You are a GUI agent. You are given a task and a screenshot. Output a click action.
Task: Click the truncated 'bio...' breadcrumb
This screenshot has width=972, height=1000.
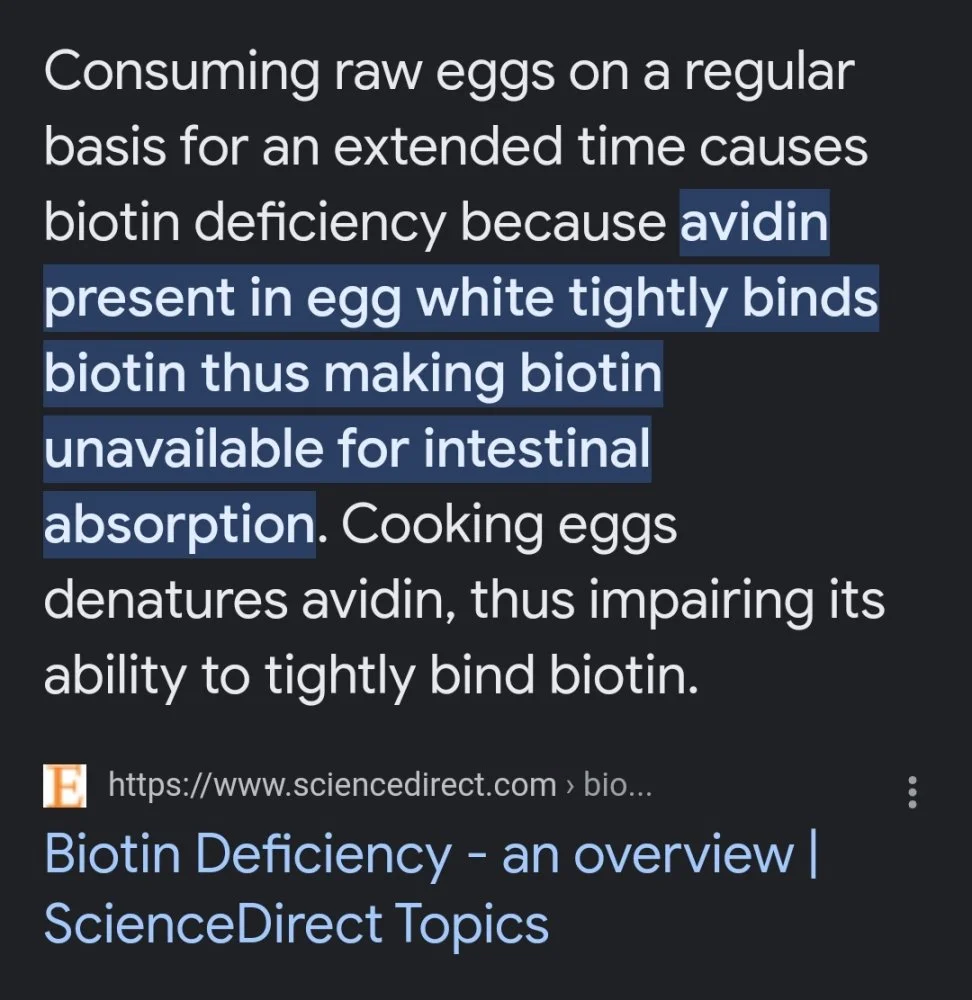[617, 785]
